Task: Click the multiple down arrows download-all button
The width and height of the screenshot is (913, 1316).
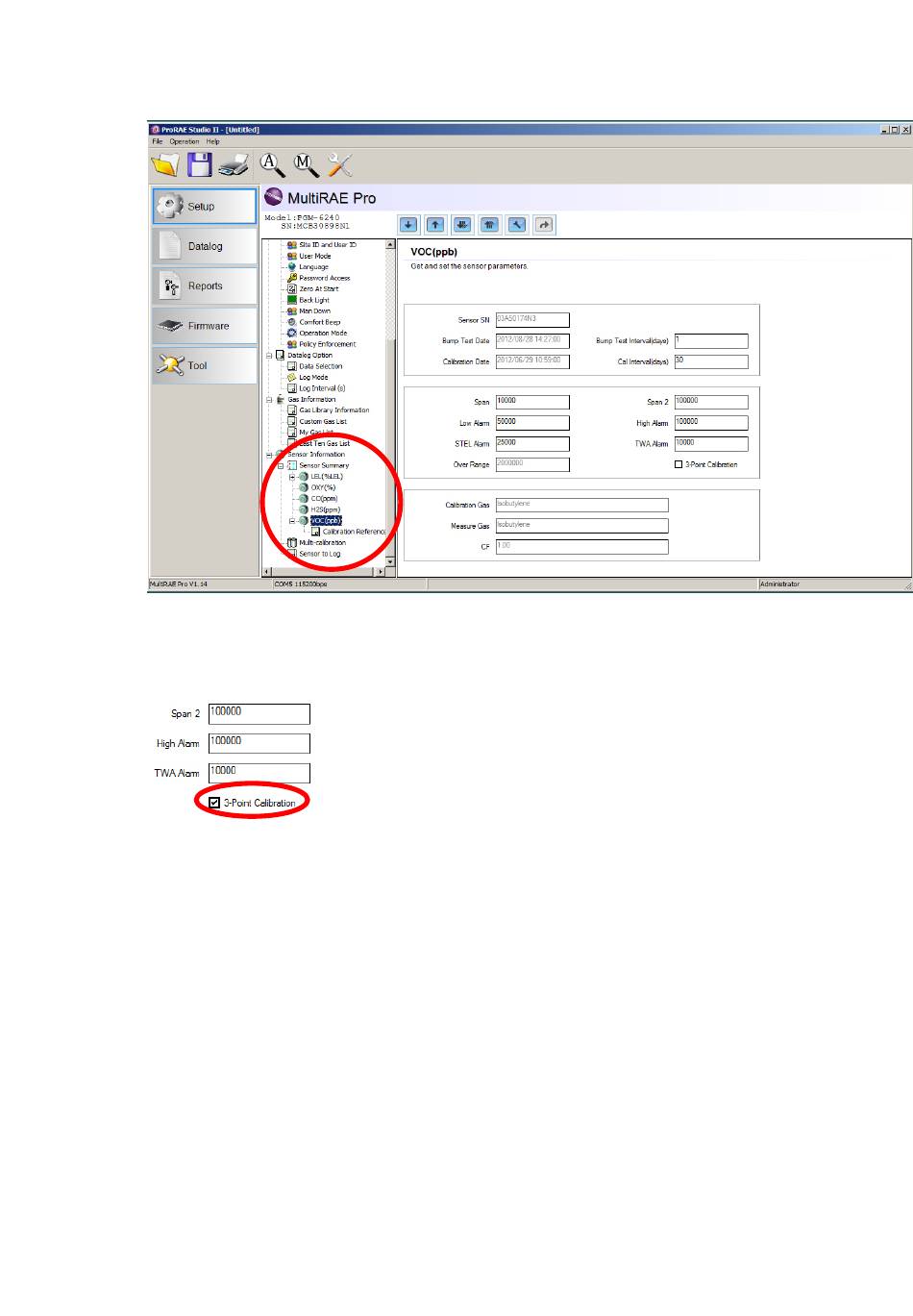Action: click(x=462, y=225)
